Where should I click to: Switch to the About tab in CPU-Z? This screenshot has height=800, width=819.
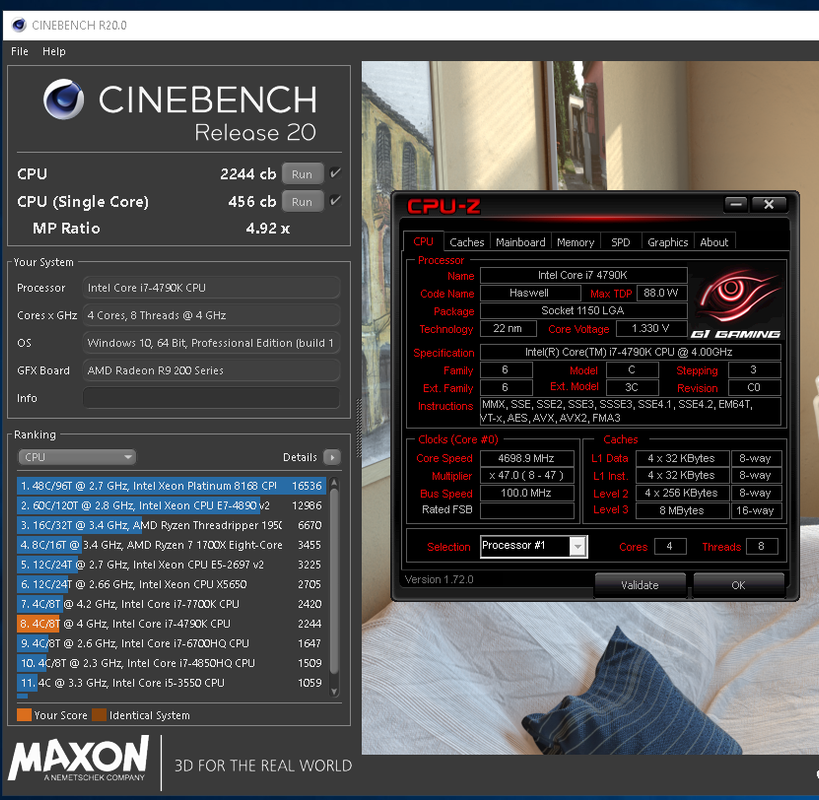pos(714,242)
